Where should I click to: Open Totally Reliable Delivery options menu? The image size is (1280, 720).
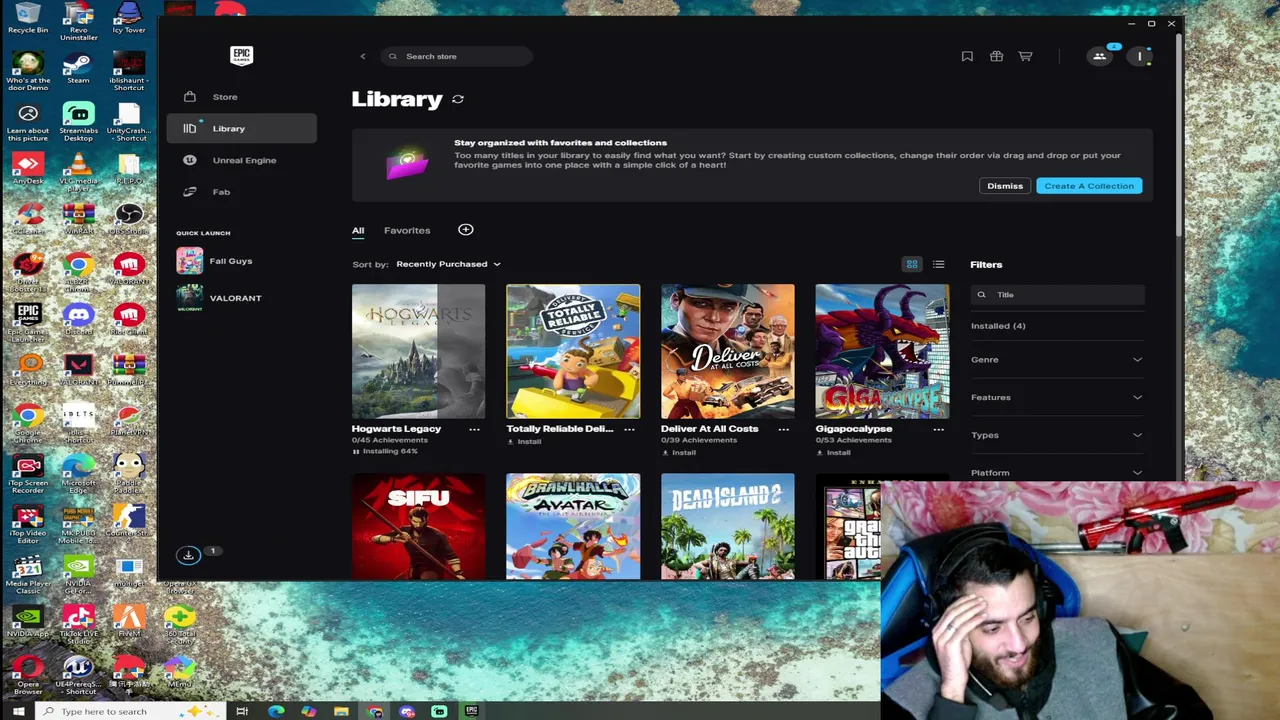coord(629,429)
